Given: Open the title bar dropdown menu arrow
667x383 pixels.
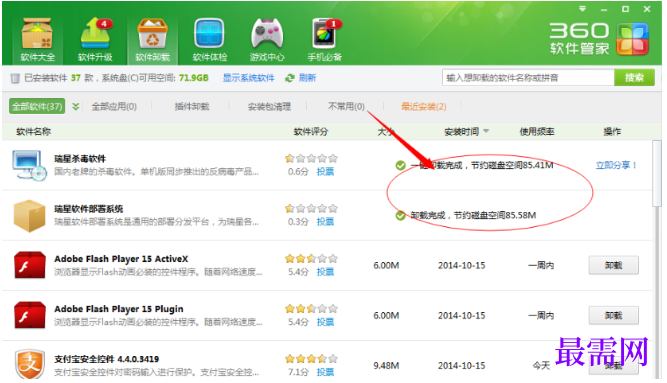Looking at the screenshot, I should point(582,9).
